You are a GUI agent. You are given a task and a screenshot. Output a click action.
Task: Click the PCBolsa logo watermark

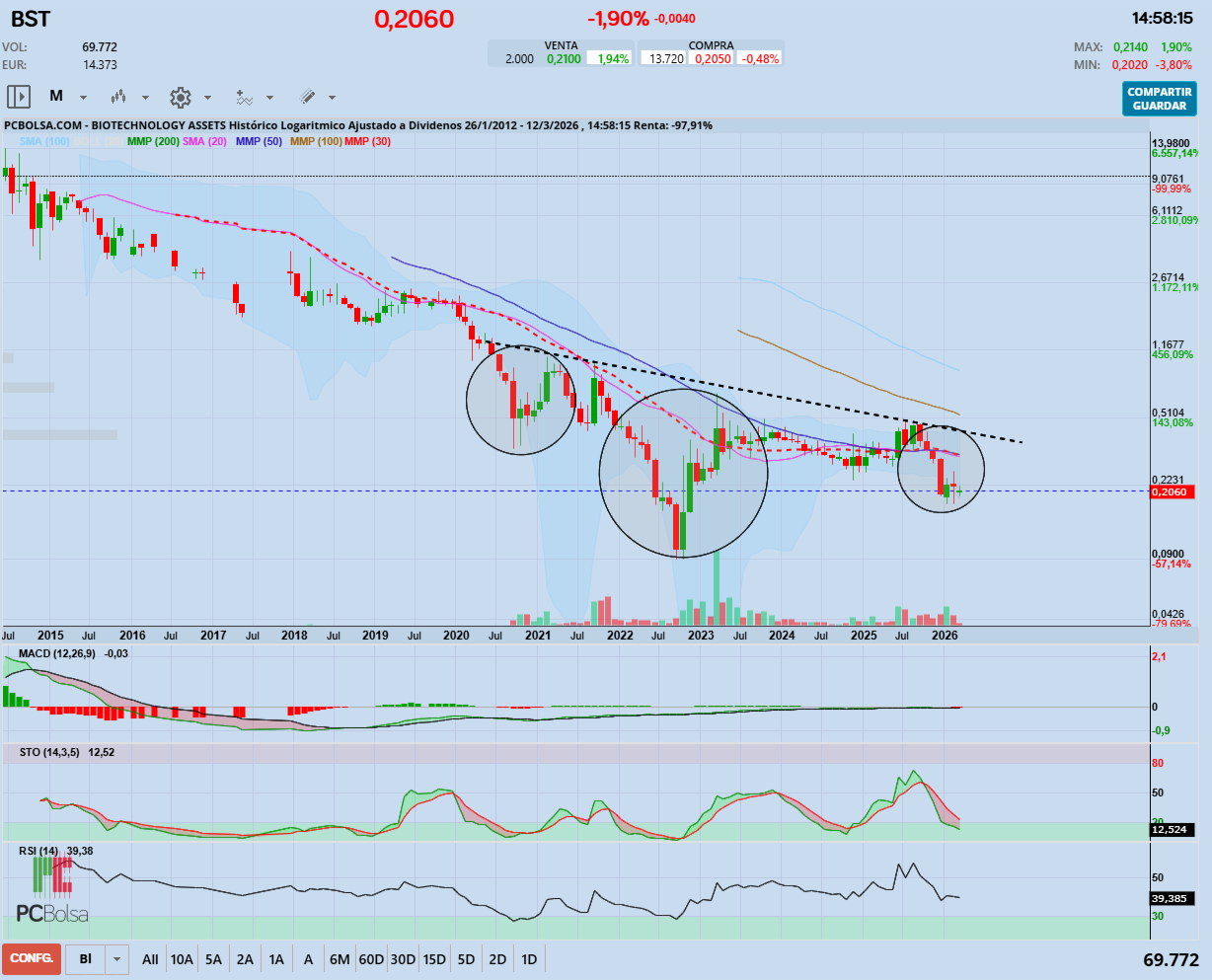point(52,913)
